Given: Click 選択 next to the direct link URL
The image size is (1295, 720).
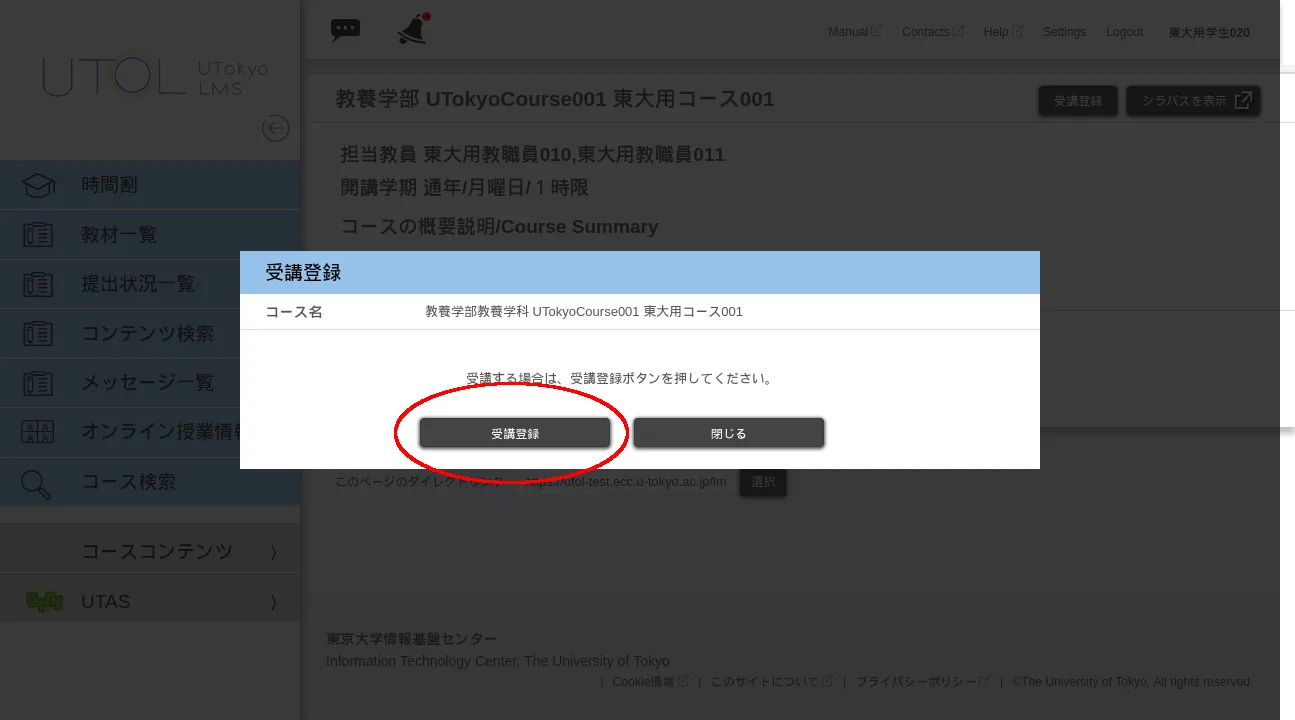Looking at the screenshot, I should point(763,482).
